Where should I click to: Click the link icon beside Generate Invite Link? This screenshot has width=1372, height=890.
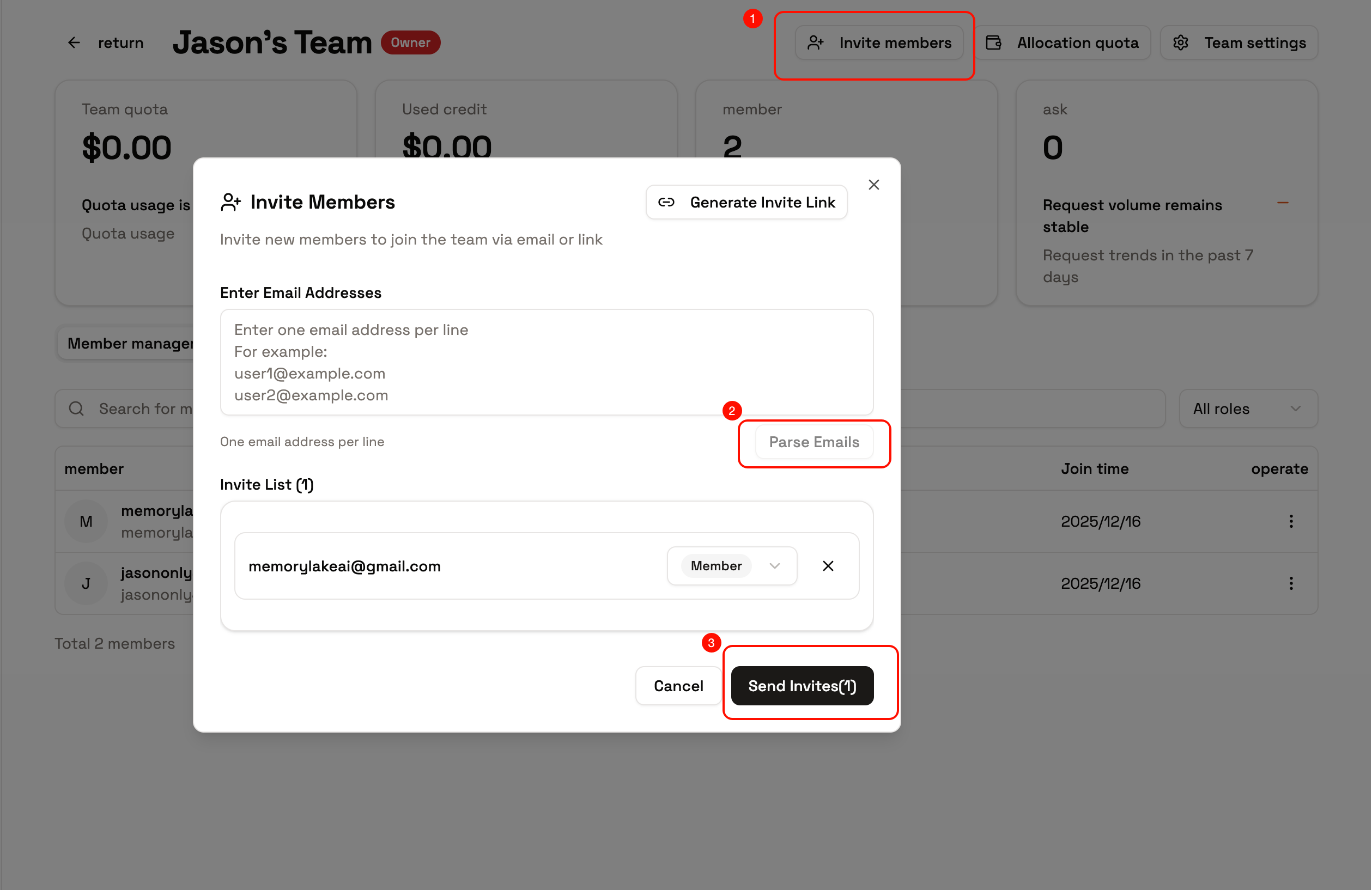point(667,202)
